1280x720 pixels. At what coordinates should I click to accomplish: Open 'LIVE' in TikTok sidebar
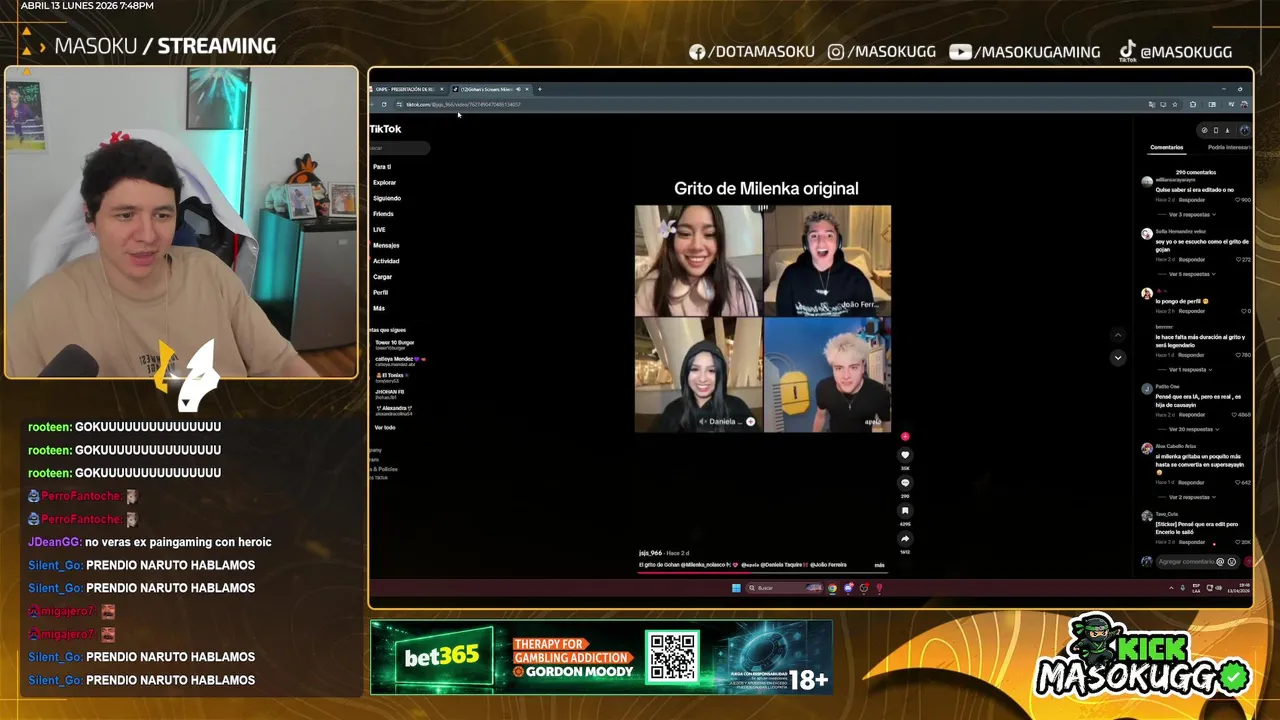click(379, 230)
